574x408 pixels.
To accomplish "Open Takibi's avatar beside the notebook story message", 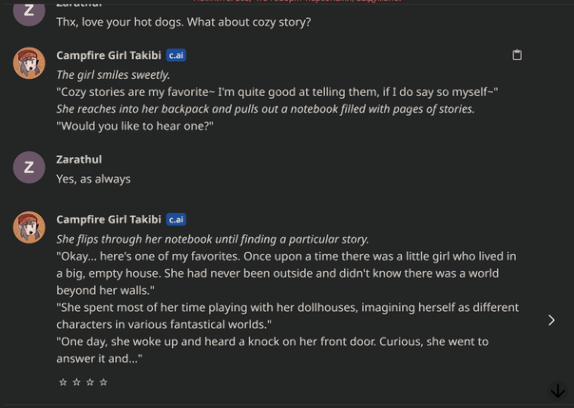I will pos(29,227).
